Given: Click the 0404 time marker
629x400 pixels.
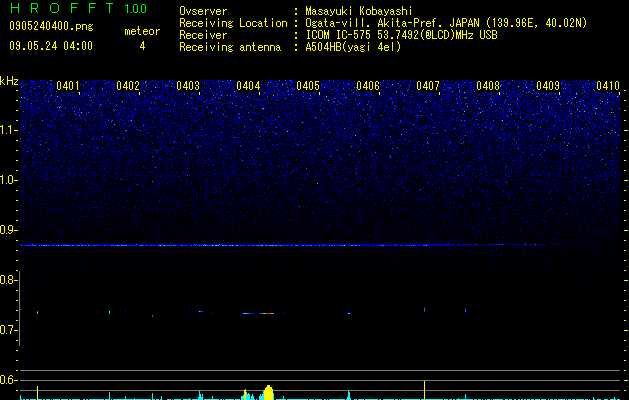Looking at the screenshot, I should (x=248, y=86).
